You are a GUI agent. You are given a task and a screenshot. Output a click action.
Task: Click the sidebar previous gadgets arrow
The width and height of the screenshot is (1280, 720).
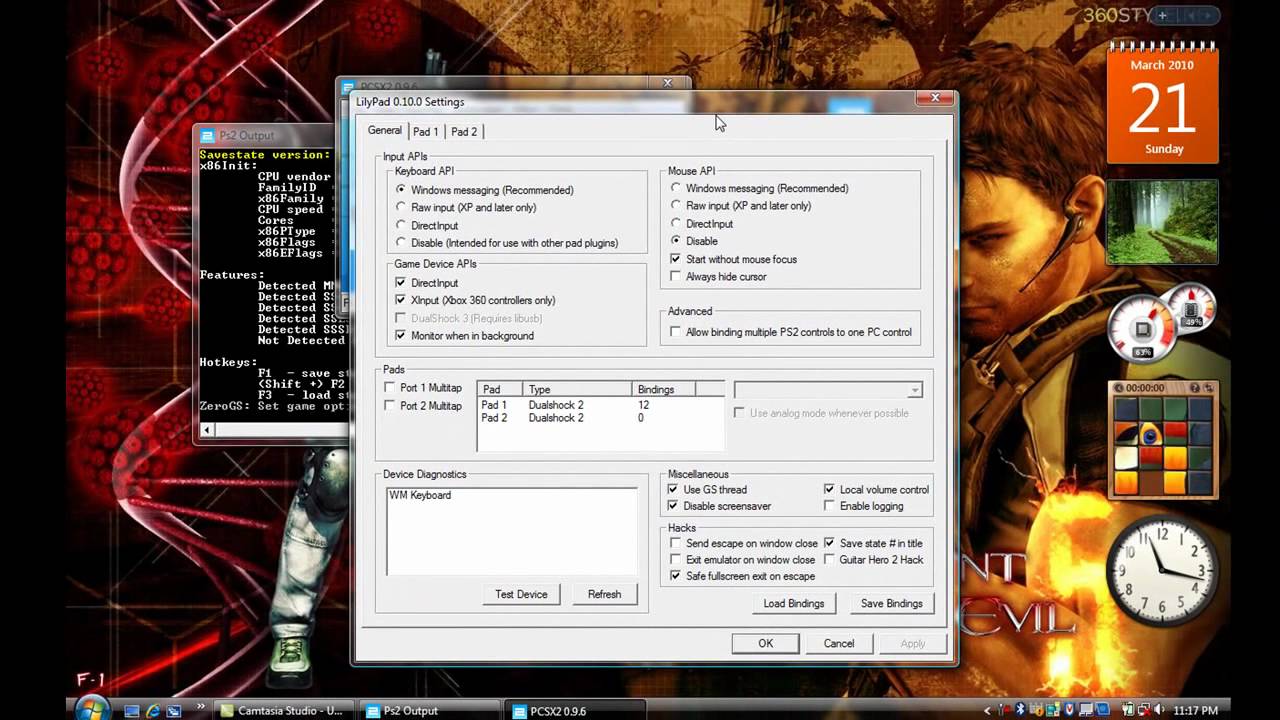(x=1190, y=15)
